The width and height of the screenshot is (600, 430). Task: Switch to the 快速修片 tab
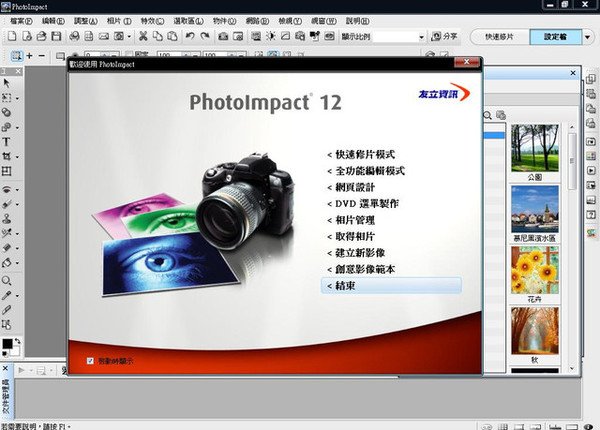[499, 37]
